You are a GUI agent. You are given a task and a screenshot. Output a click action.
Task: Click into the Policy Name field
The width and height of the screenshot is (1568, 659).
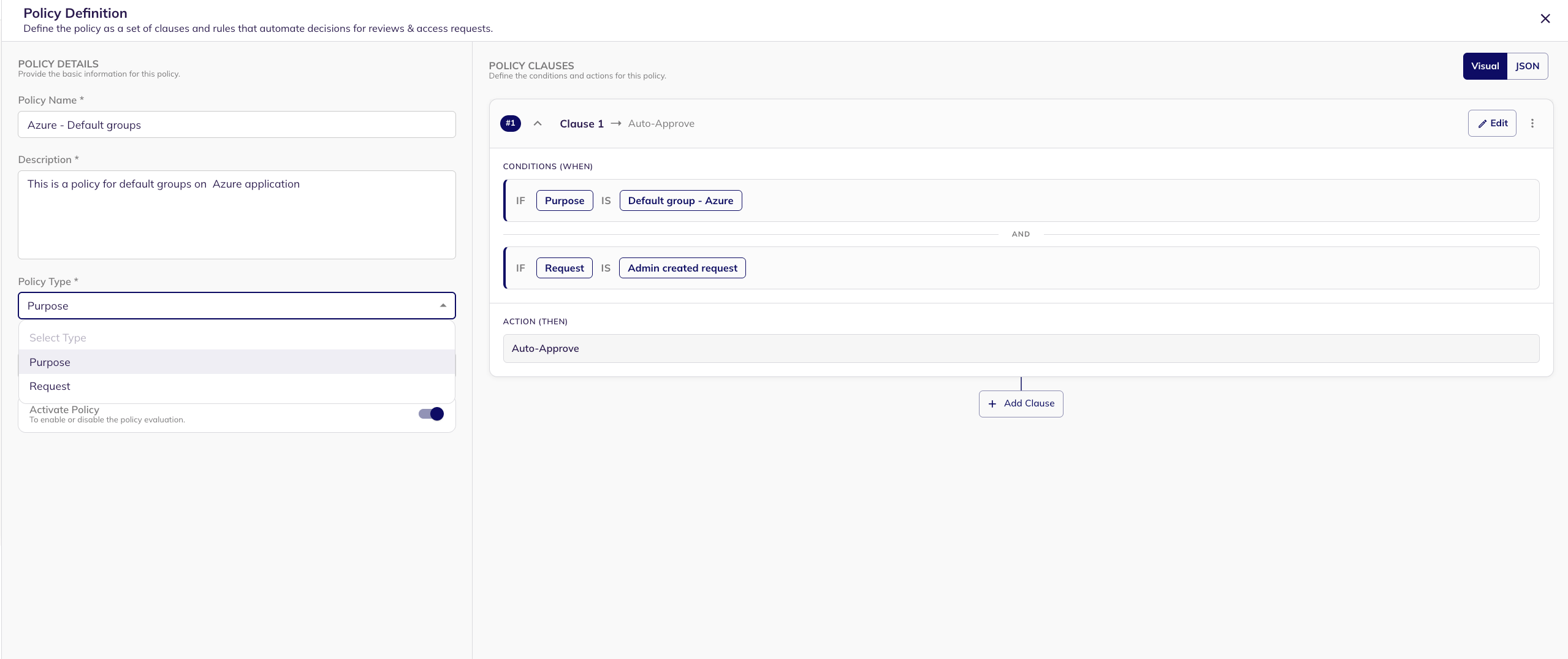[x=237, y=125]
